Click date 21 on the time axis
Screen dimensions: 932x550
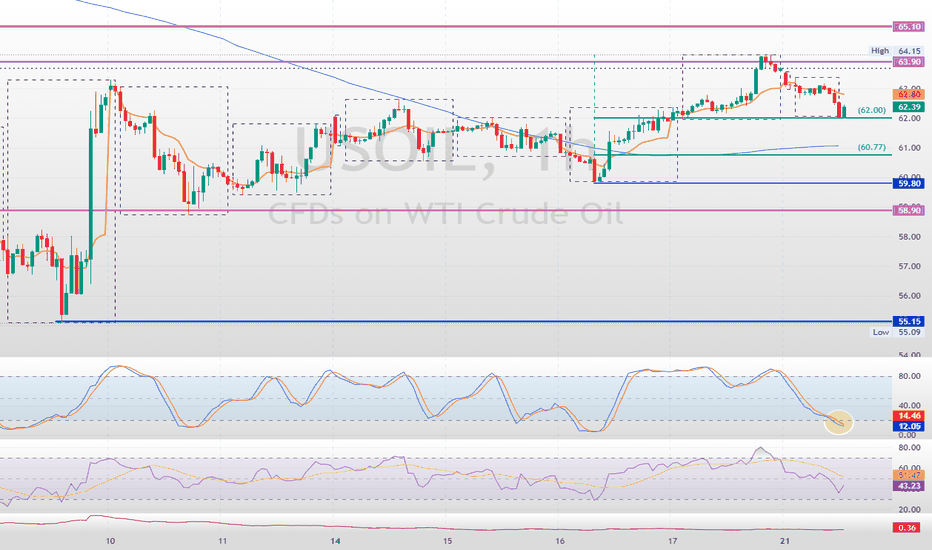tap(785, 541)
